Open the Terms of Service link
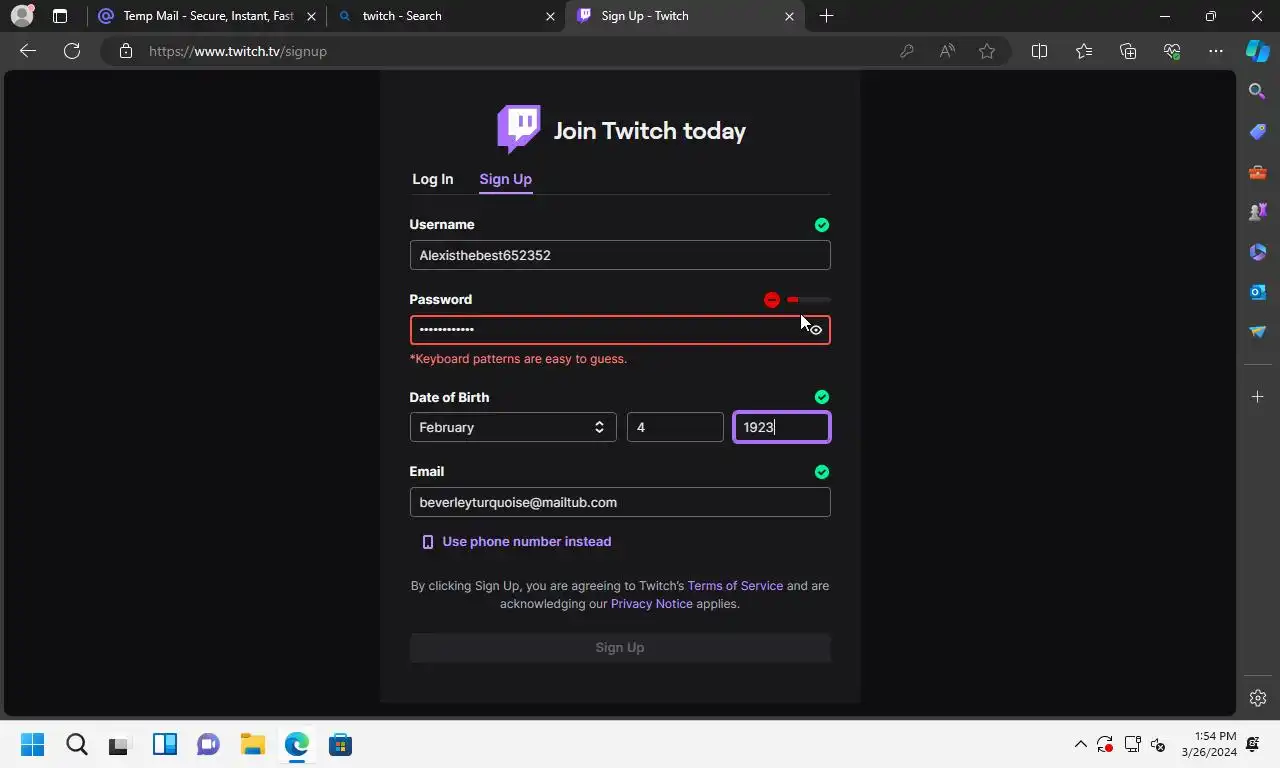Image resolution: width=1280 pixels, height=768 pixels. (735, 586)
